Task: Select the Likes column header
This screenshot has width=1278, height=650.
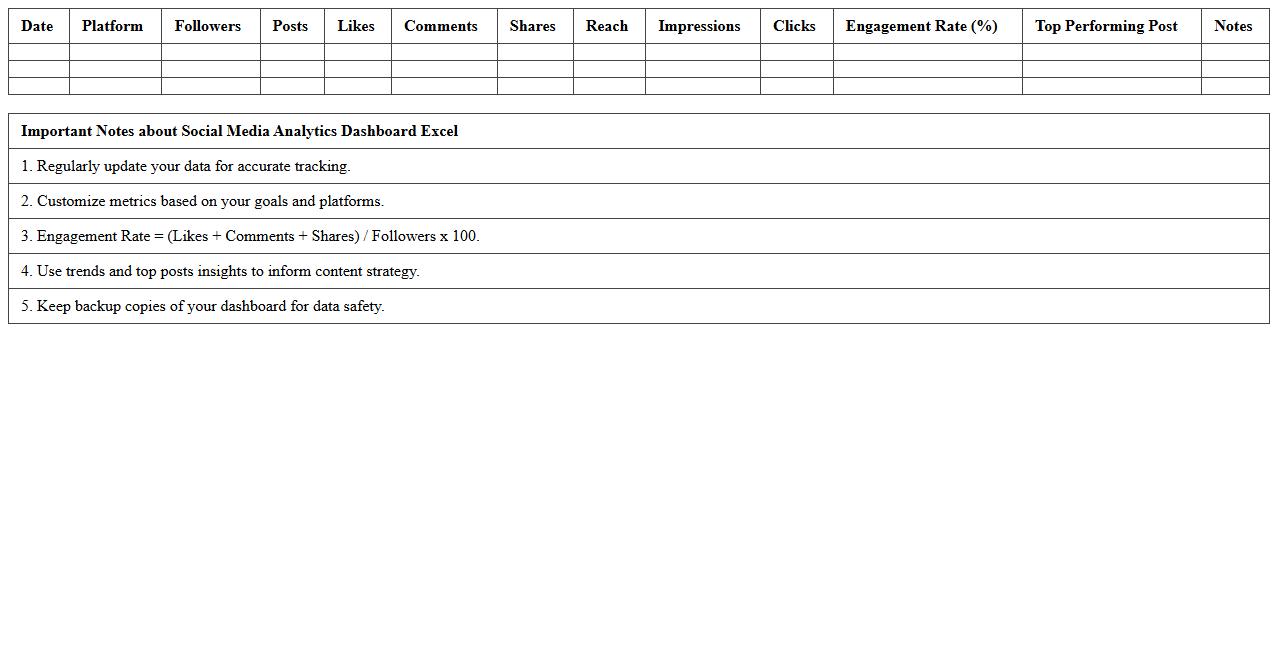Action: tap(356, 26)
